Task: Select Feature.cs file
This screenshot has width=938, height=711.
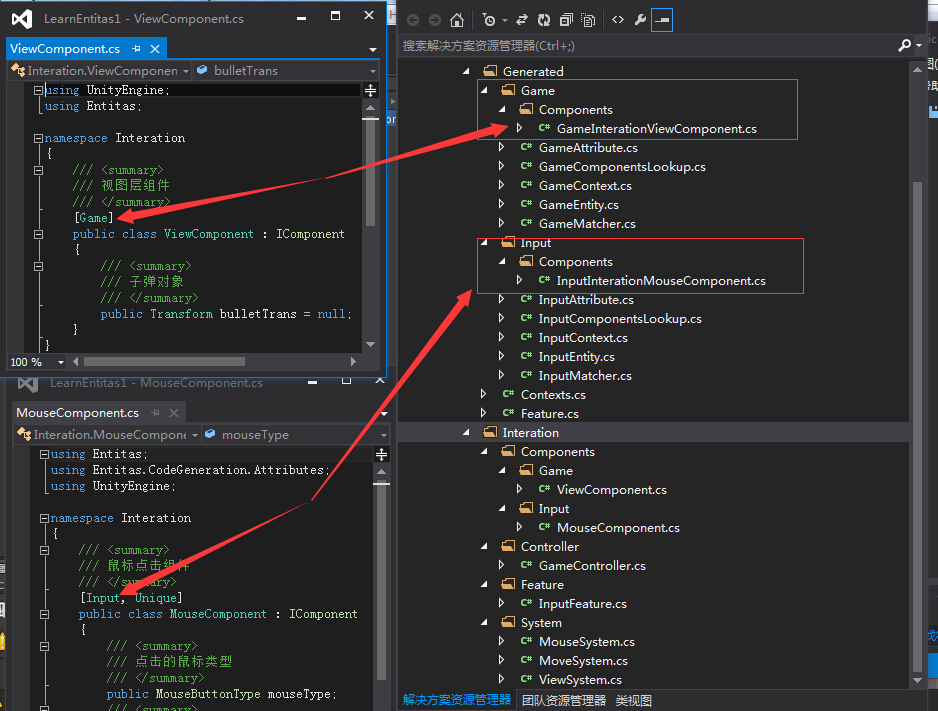Action: [549, 414]
